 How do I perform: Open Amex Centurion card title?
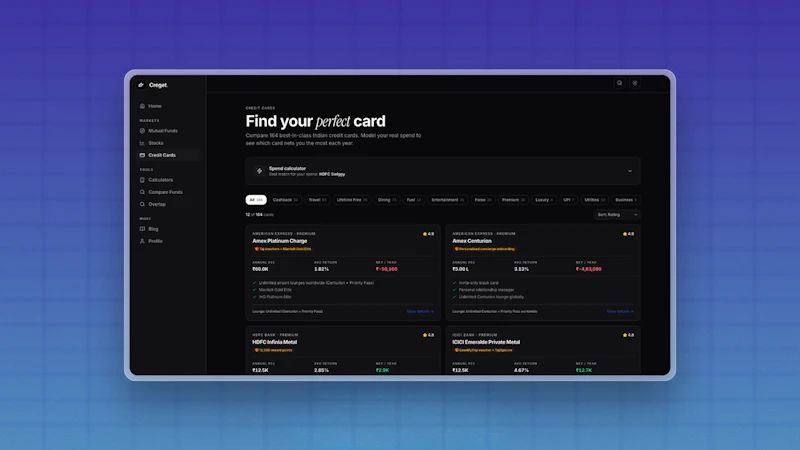click(472, 241)
